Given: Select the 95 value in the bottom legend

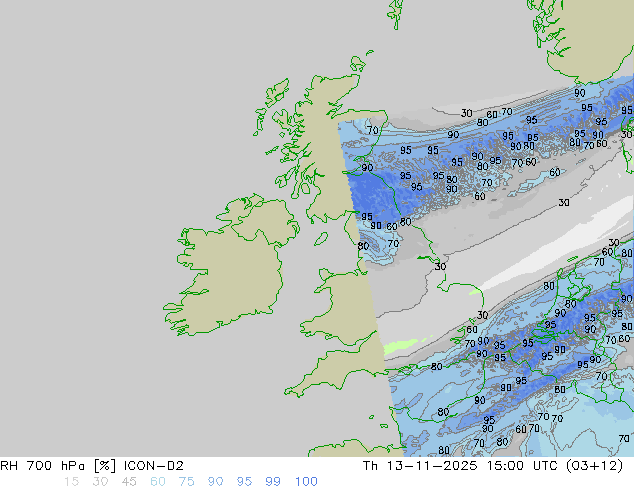Looking at the screenshot, I should (244, 482).
